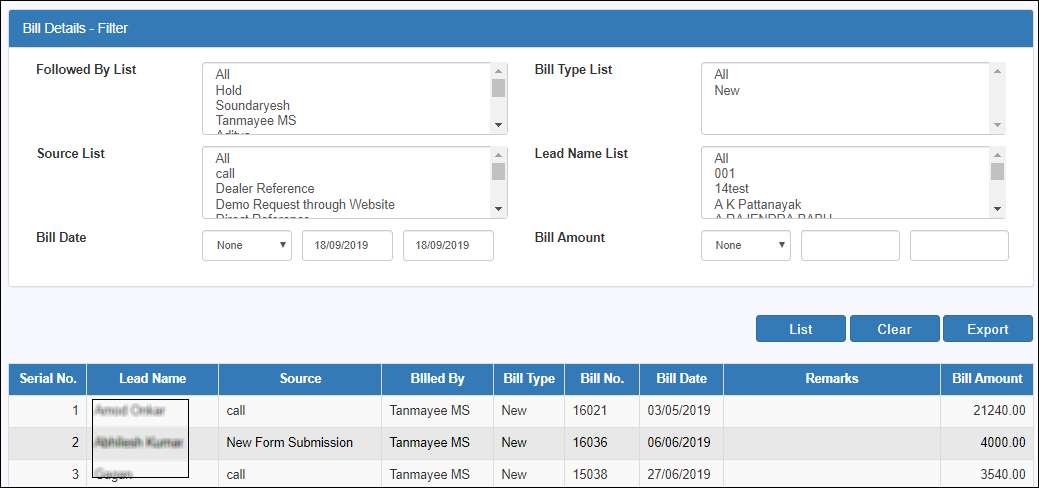
Task: Select 'All' in Followed By List
Action: coord(223,75)
